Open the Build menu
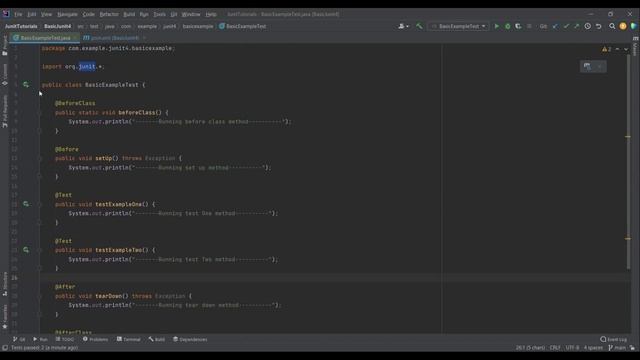The image size is (640, 360). tap(129, 14)
